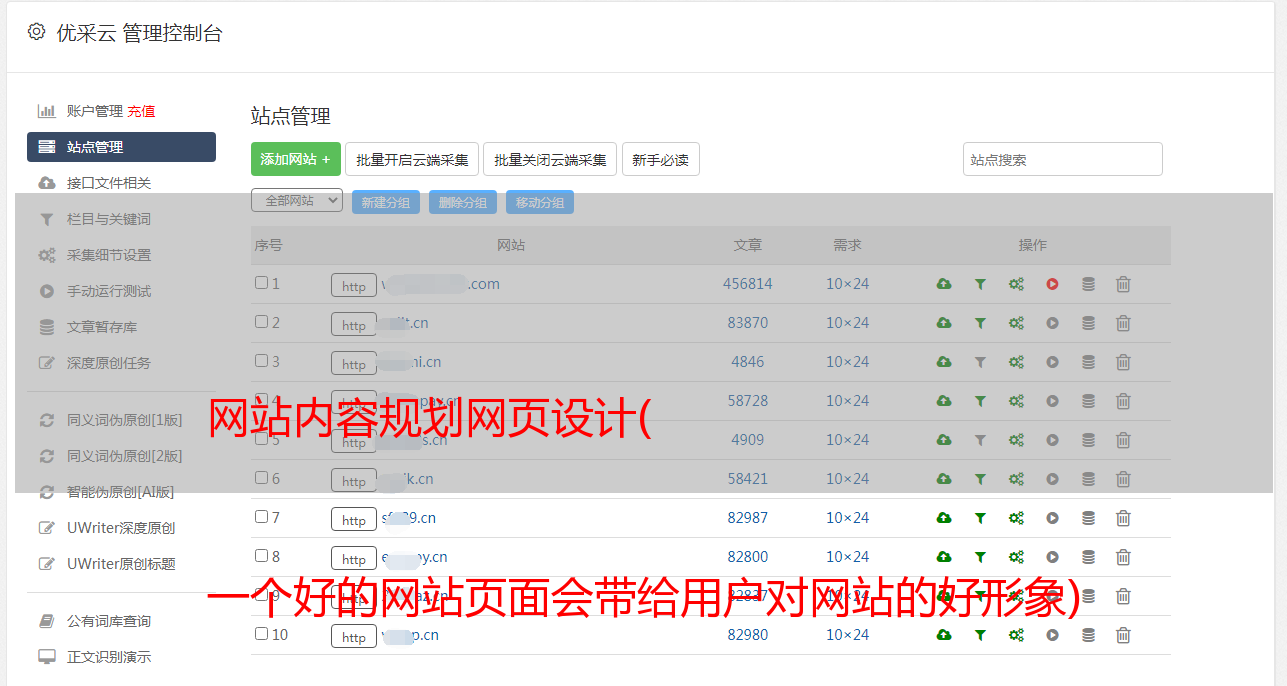1287x686 pixels.
Task: Click the http button in row 7
Action: point(354,520)
